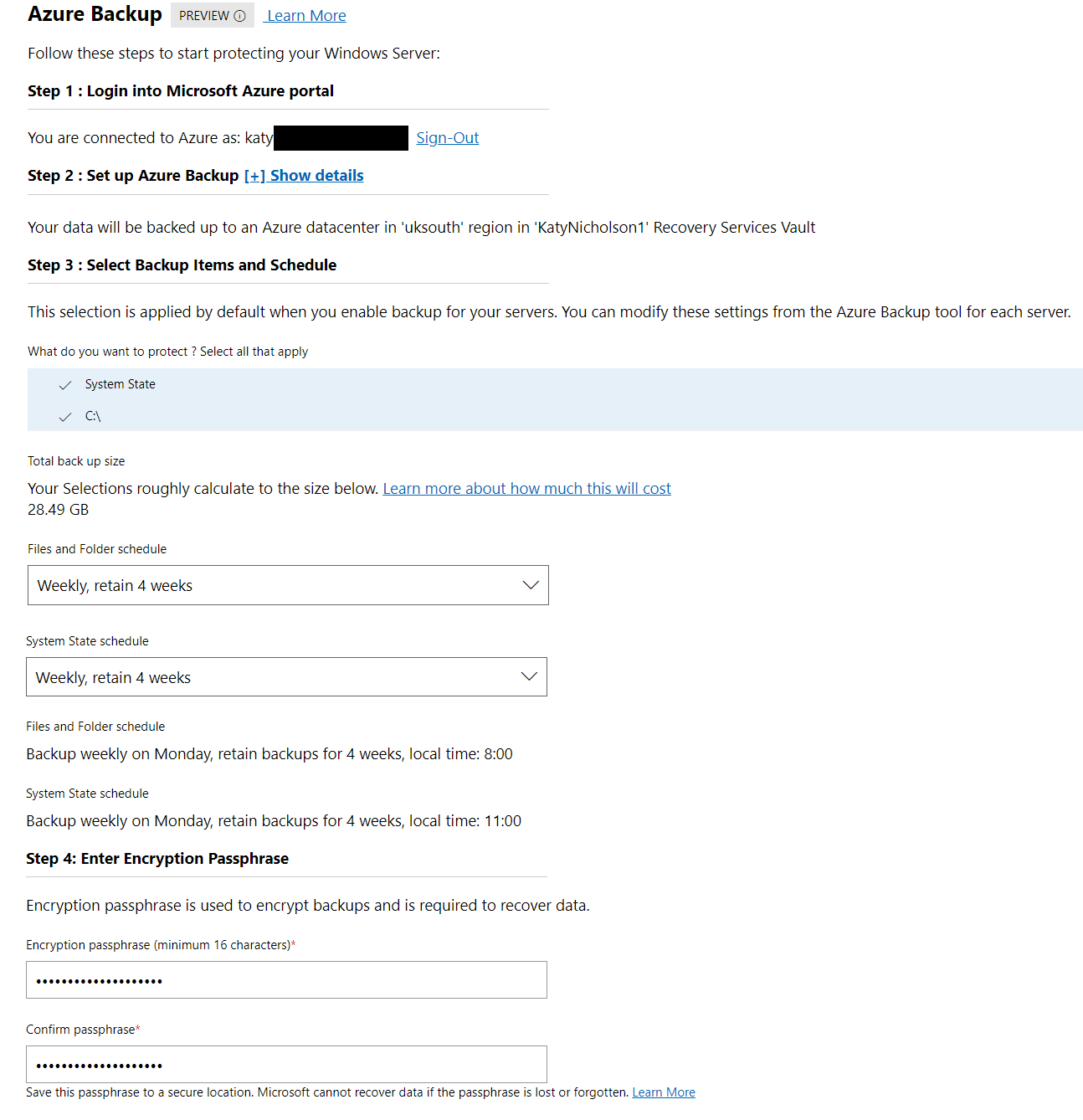This screenshot has width=1083, height=1120.
Task: Deselect System State protection item
Action: [120, 384]
